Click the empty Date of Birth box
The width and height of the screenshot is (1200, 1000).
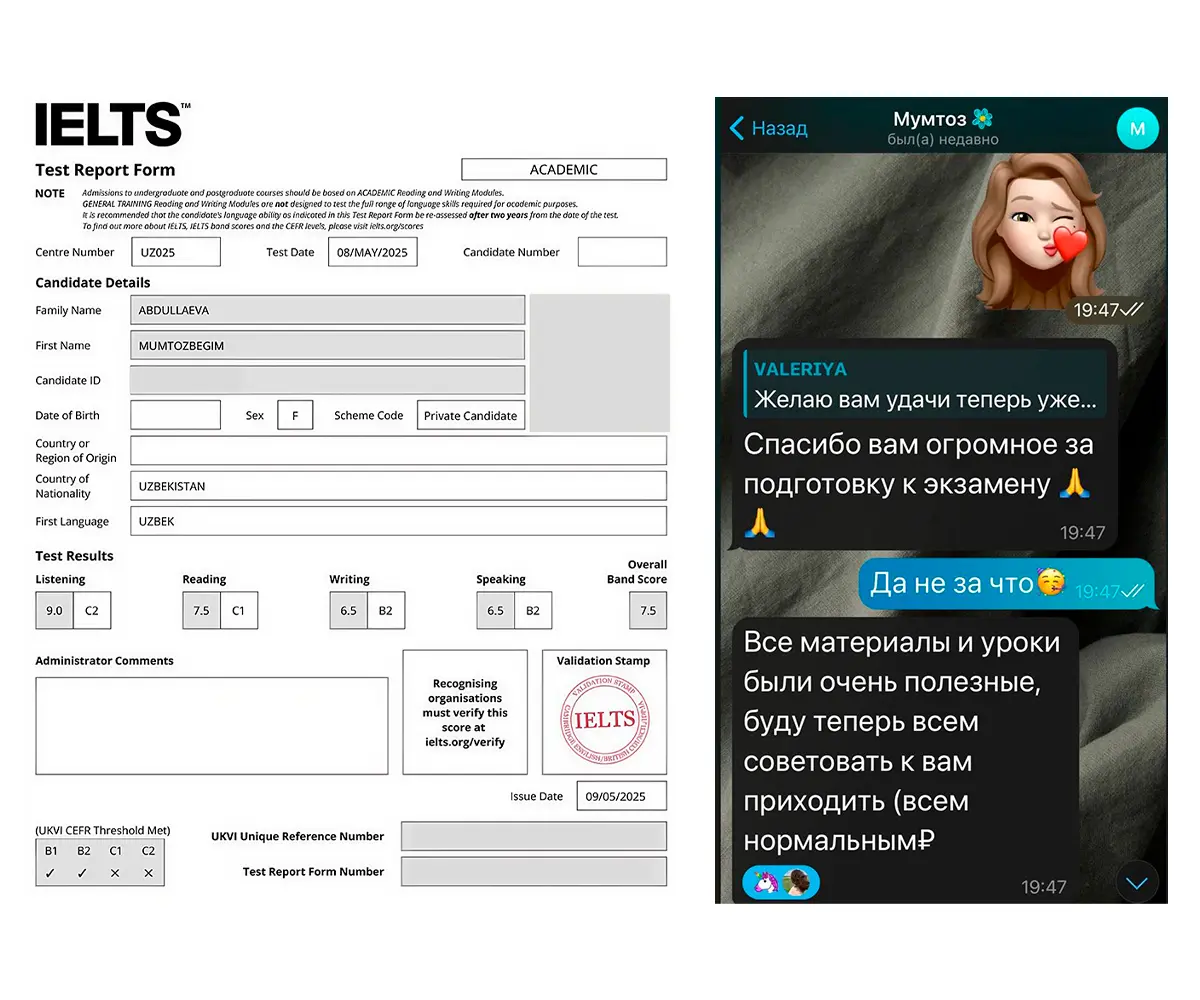[175, 415]
